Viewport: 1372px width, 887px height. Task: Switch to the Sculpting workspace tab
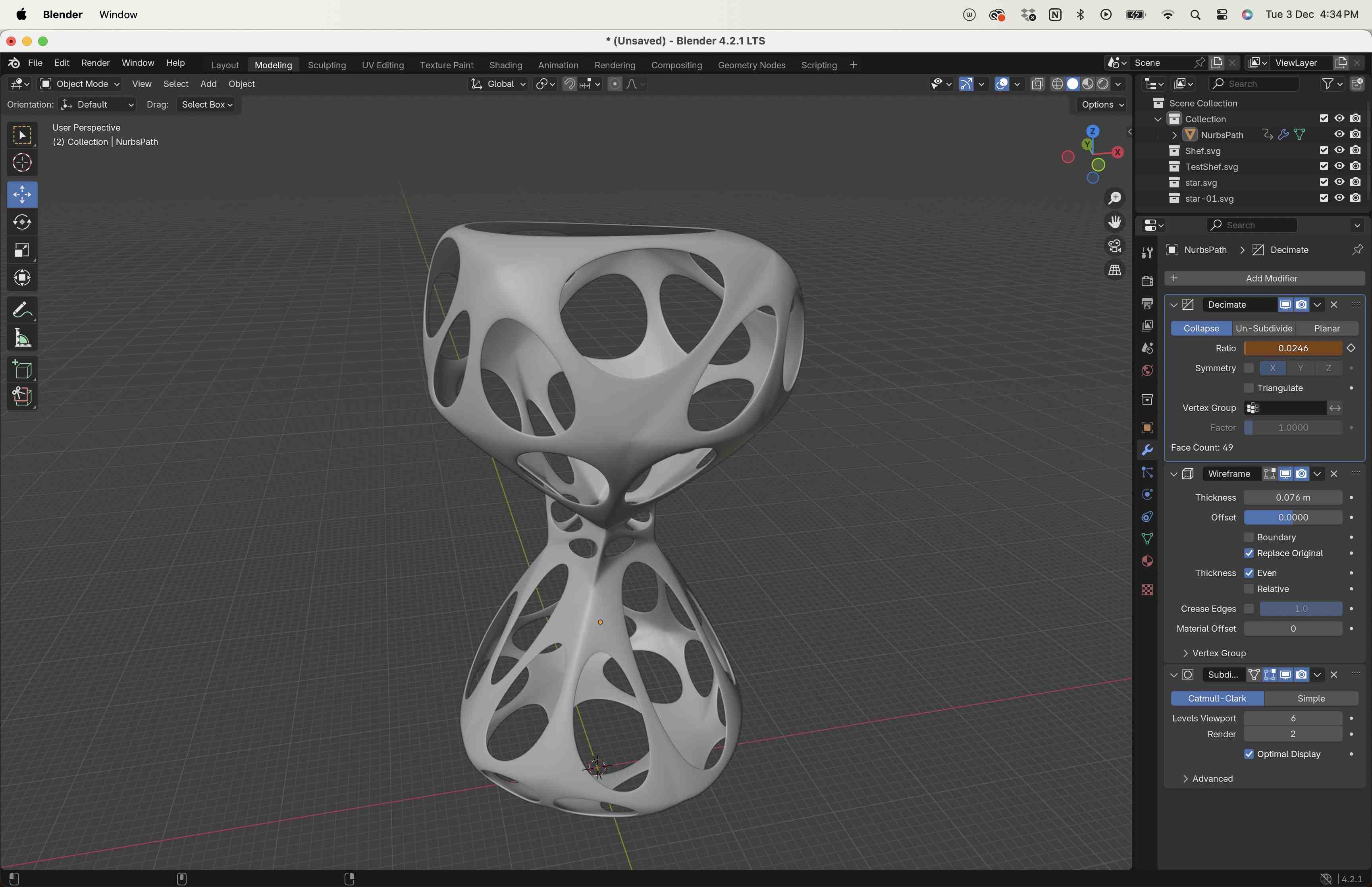326,65
